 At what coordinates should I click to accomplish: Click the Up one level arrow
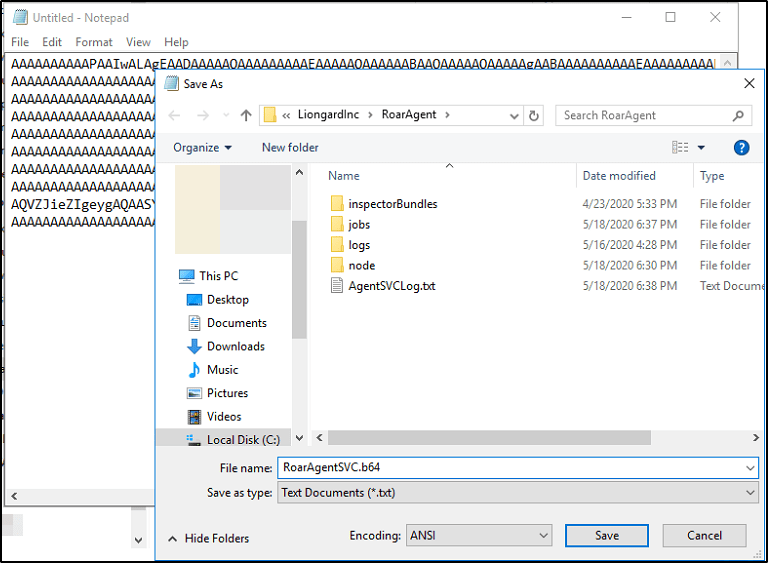[x=246, y=115]
